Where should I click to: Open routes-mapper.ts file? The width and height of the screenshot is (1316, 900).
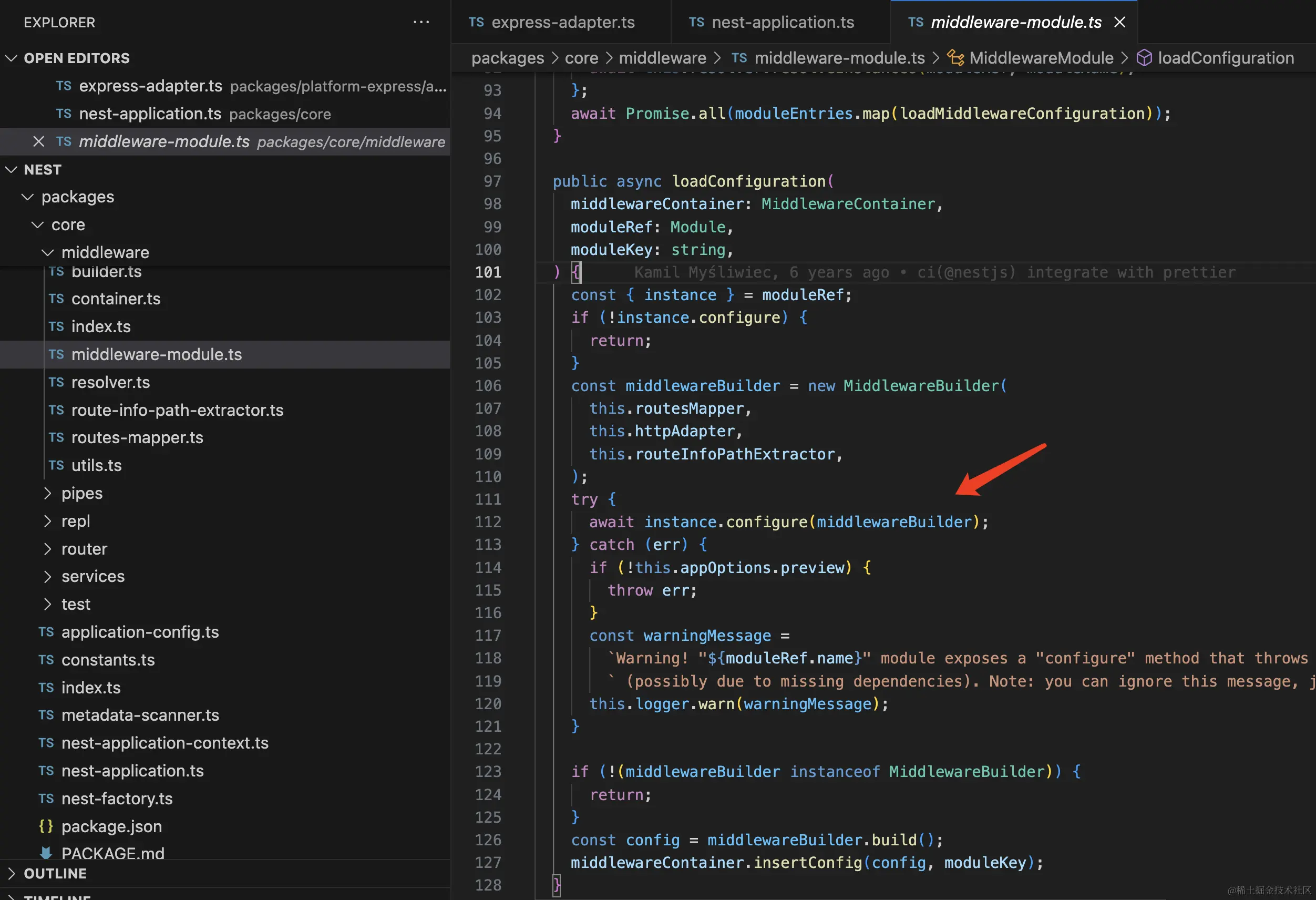tap(225, 438)
